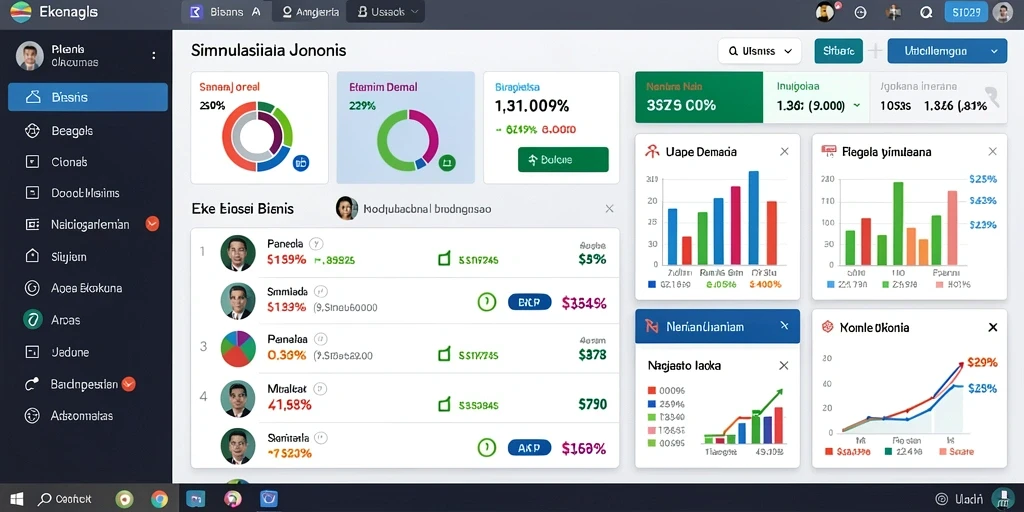
Task: Click the Aoea Ekokuna sidebar icon
Action: pos(32,288)
